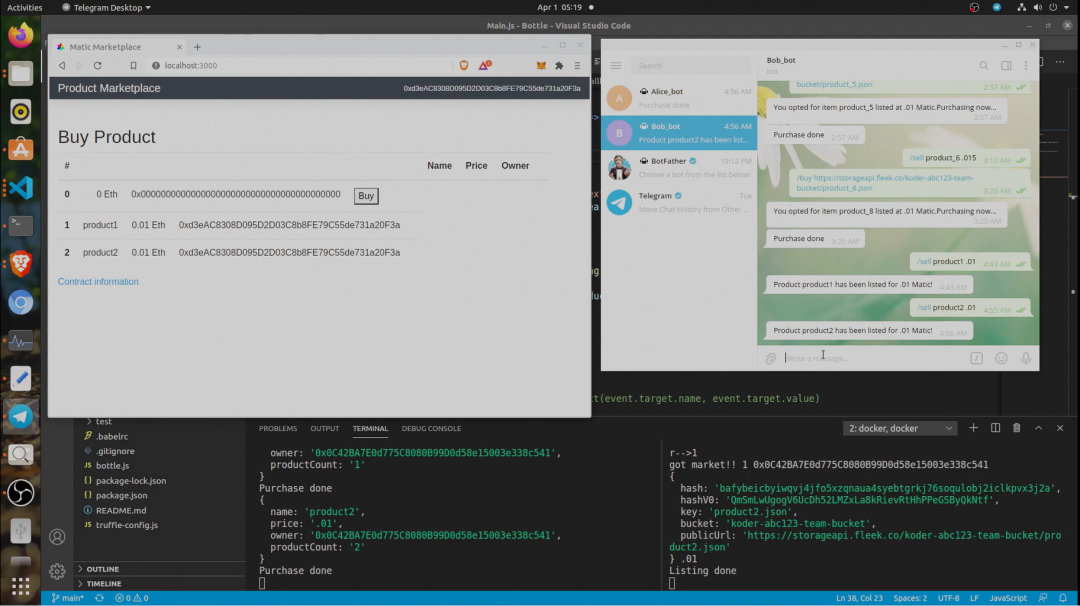Open Firefox from the dock

click(x=21, y=35)
